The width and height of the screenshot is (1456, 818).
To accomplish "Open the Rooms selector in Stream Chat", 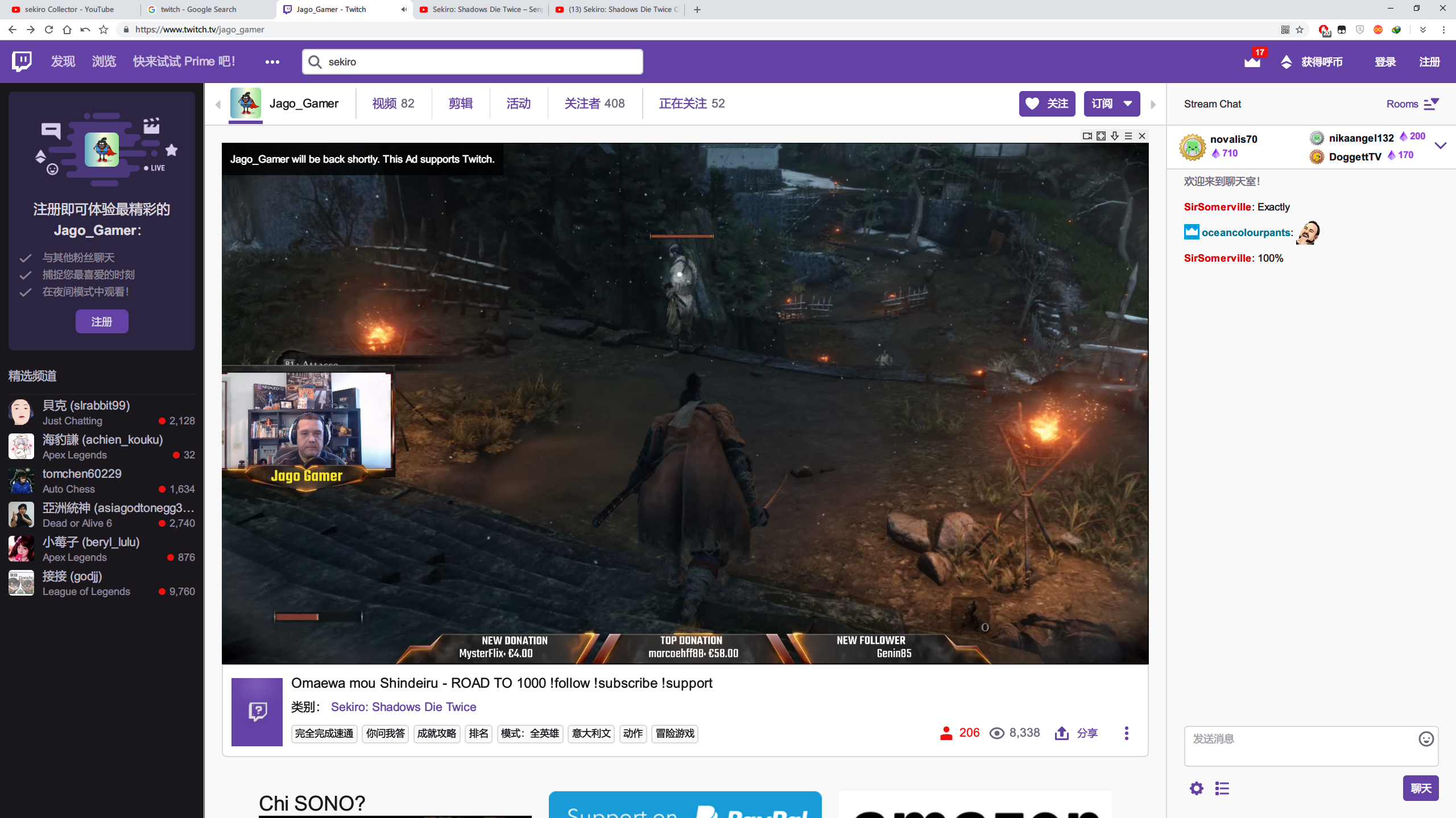I will pyautogui.click(x=1412, y=104).
